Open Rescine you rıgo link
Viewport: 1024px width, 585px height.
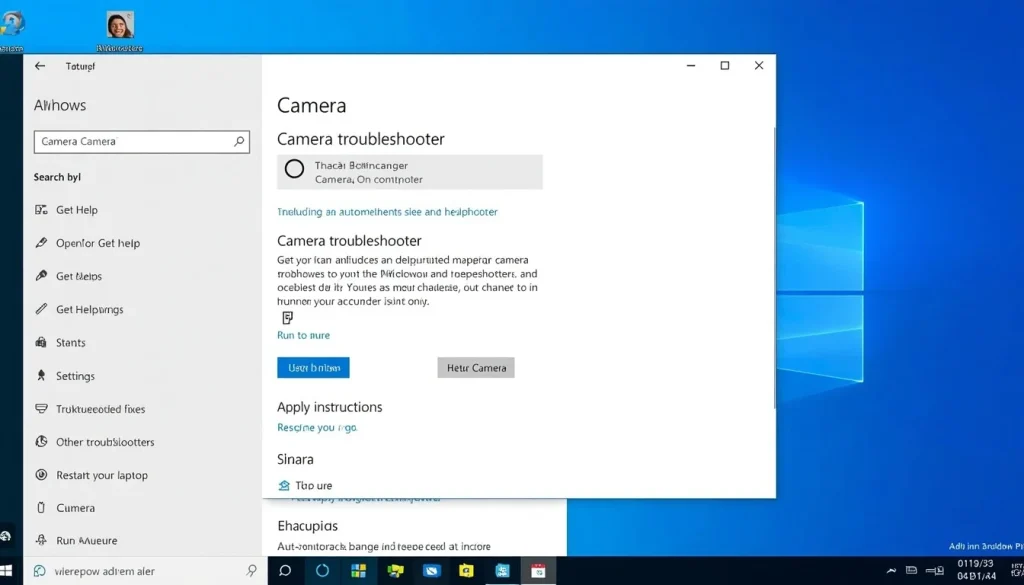pos(317,428)
